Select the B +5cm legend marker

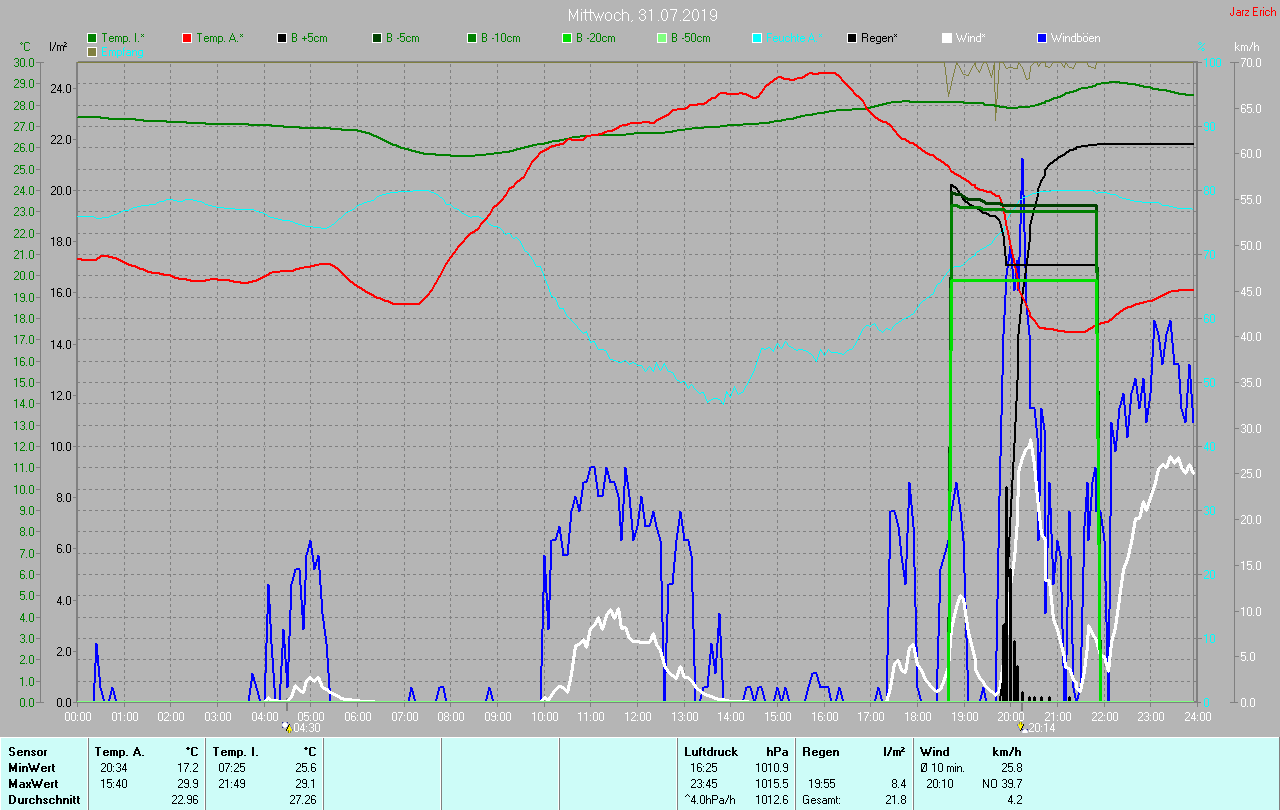point(283,38)
